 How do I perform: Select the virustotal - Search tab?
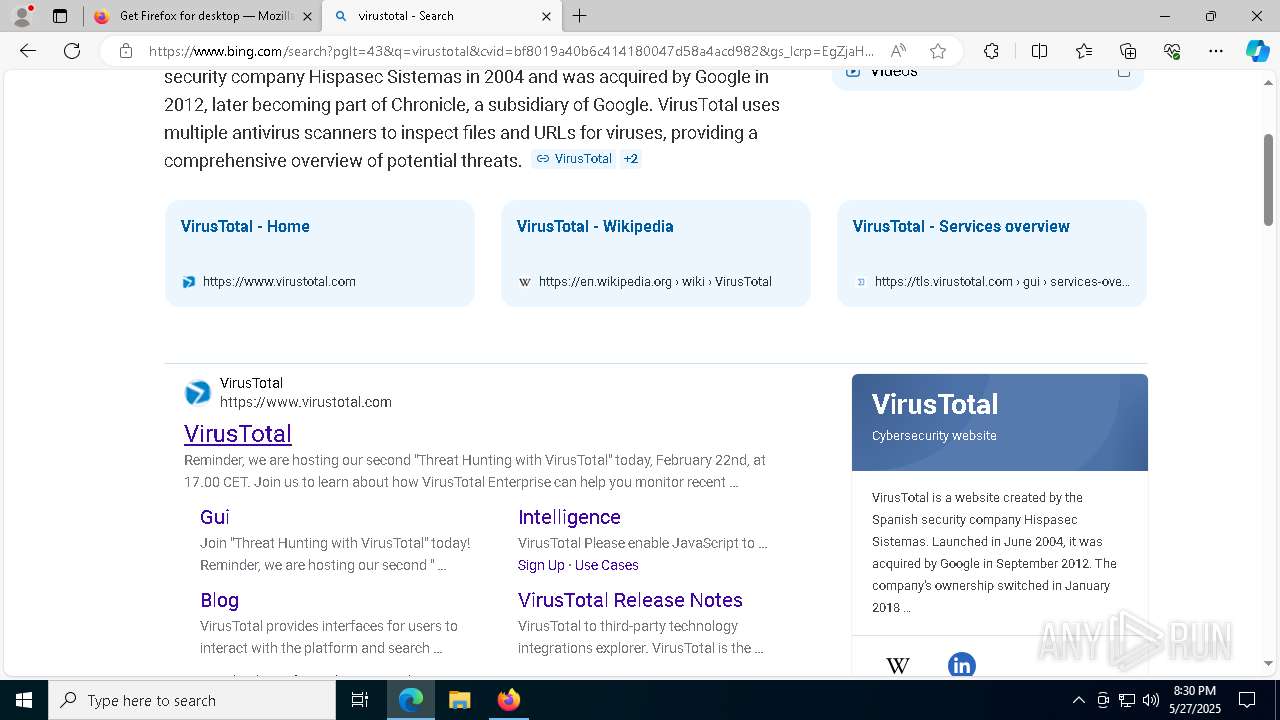[441, 16]
